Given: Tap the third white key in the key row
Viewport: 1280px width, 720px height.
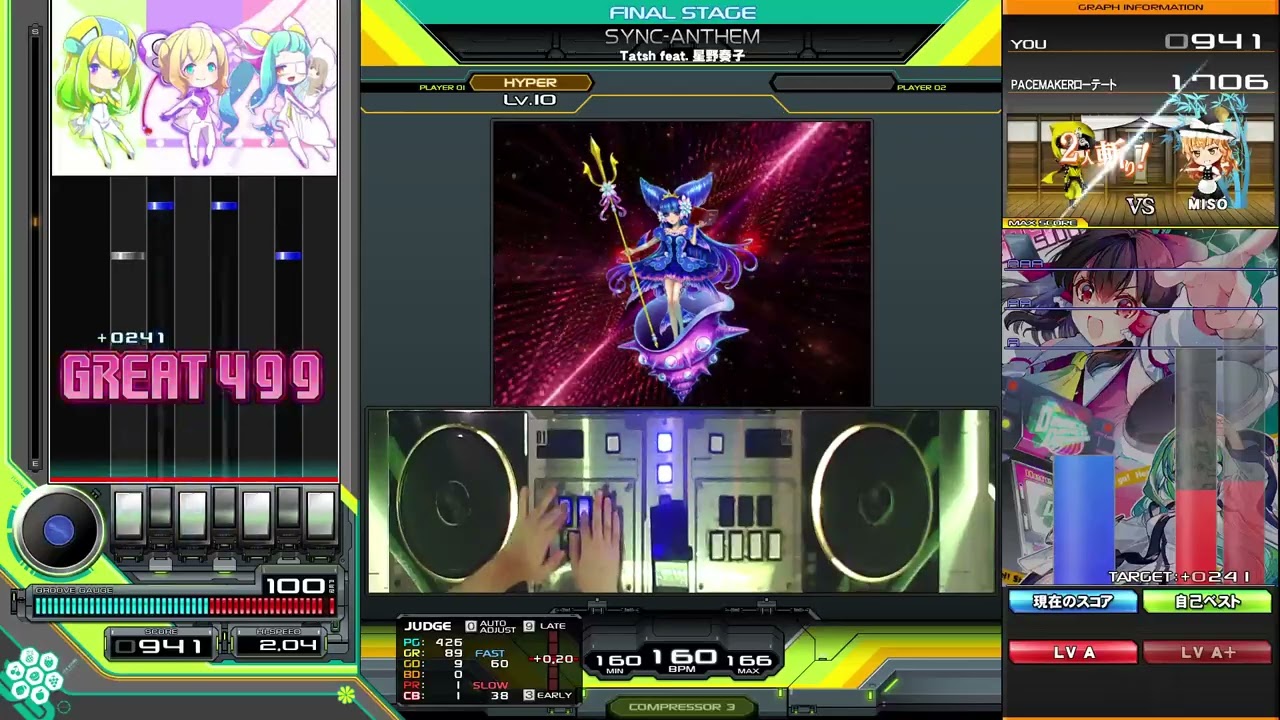Looking at the screenshot, I should pos(257,515).
